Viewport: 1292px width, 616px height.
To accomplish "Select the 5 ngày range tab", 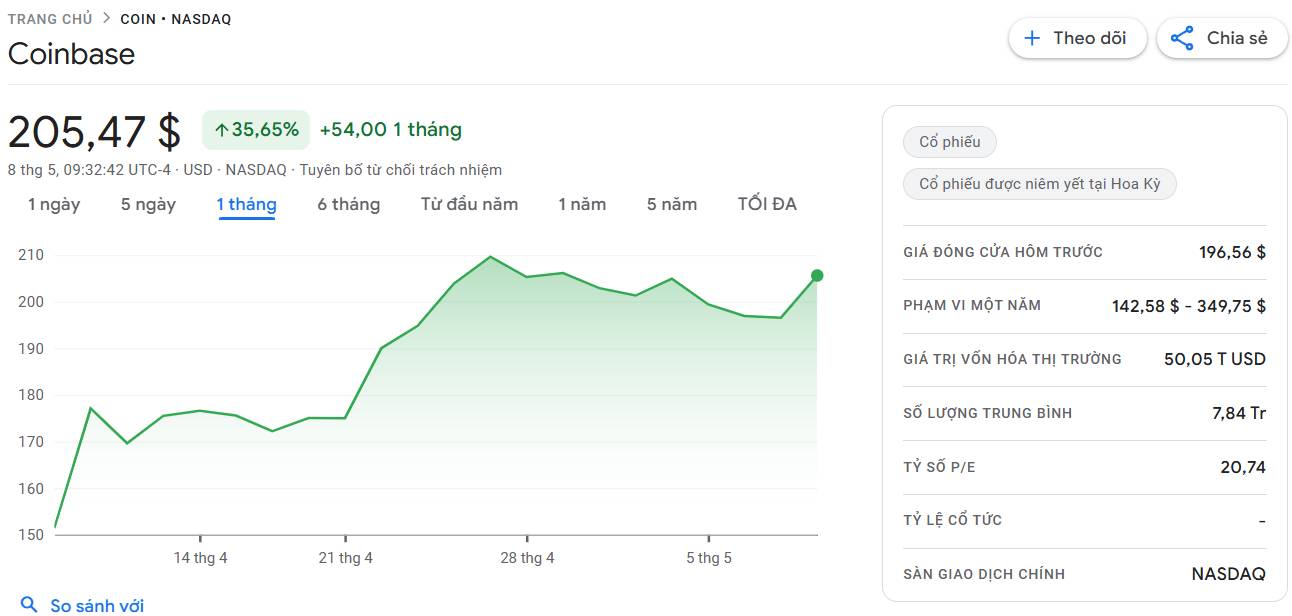I will coord(148,204).
